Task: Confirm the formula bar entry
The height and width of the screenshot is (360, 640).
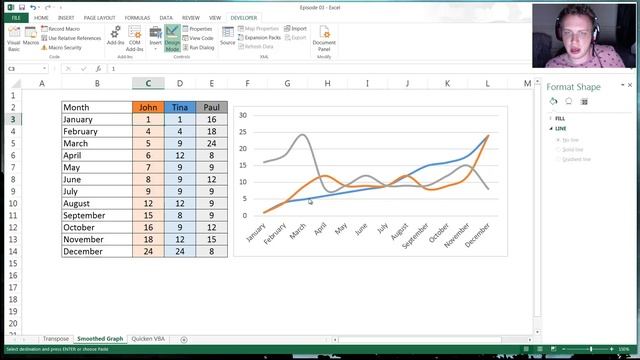Action: click(83, 69)
